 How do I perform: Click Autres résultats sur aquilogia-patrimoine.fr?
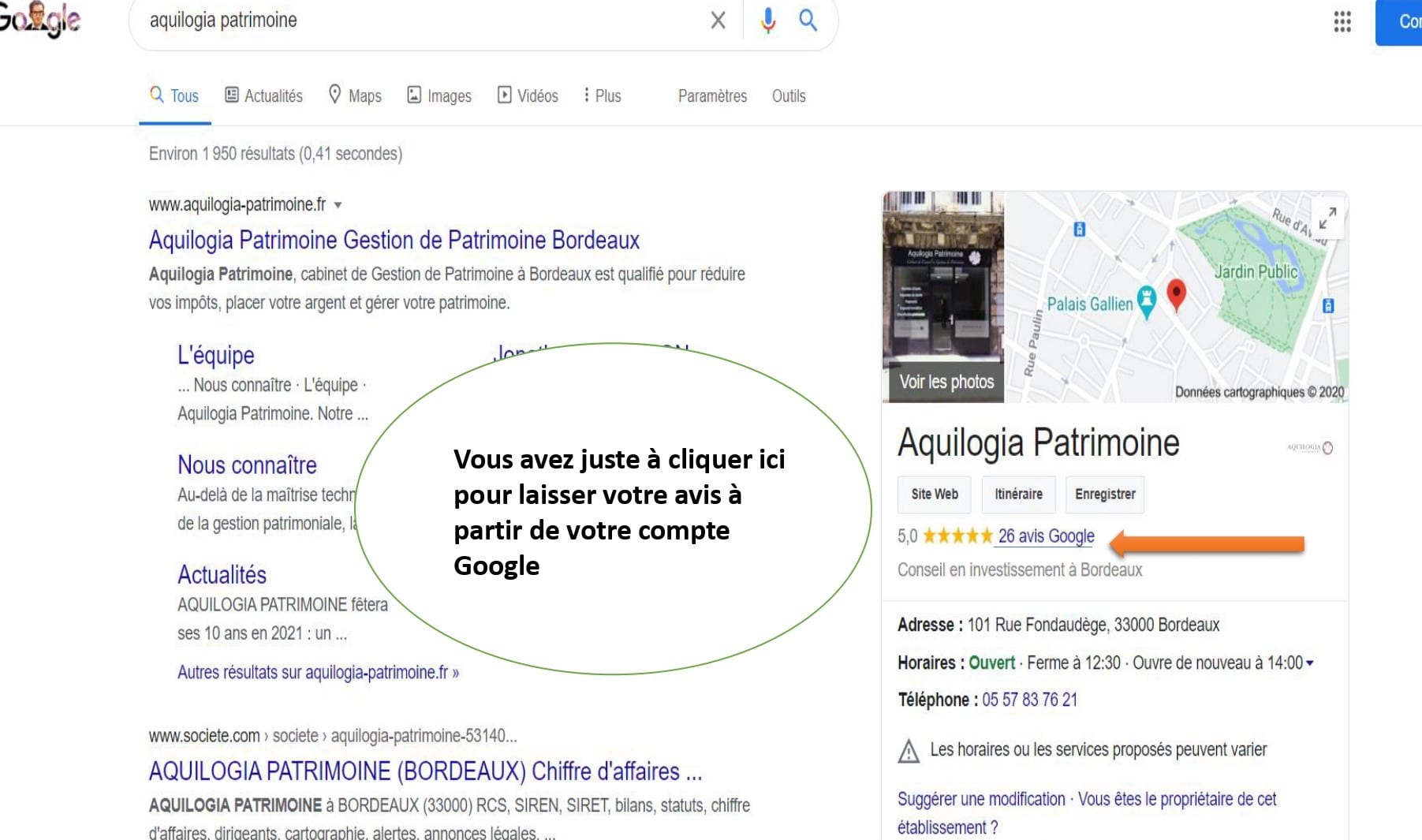pos(318,672)
